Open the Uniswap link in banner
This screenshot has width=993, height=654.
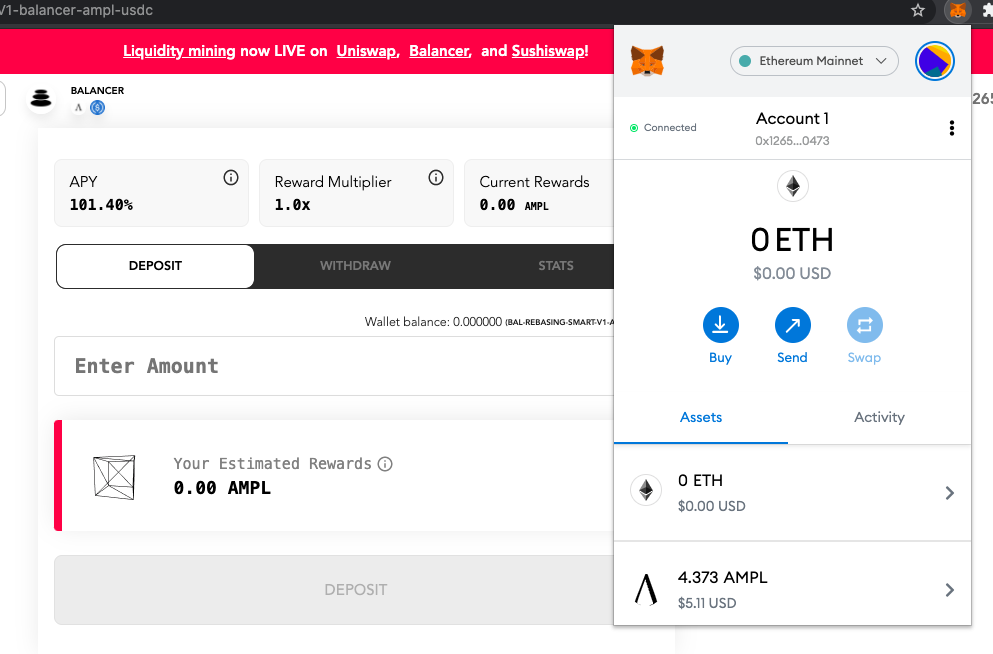click(x=367, y=51)
